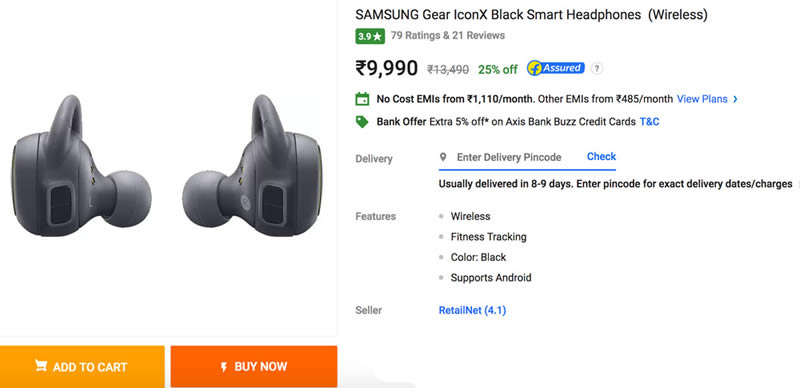Click the location pin icon
Image resolution: width=800 pixels, height=388 pixels.
(443, 157)
